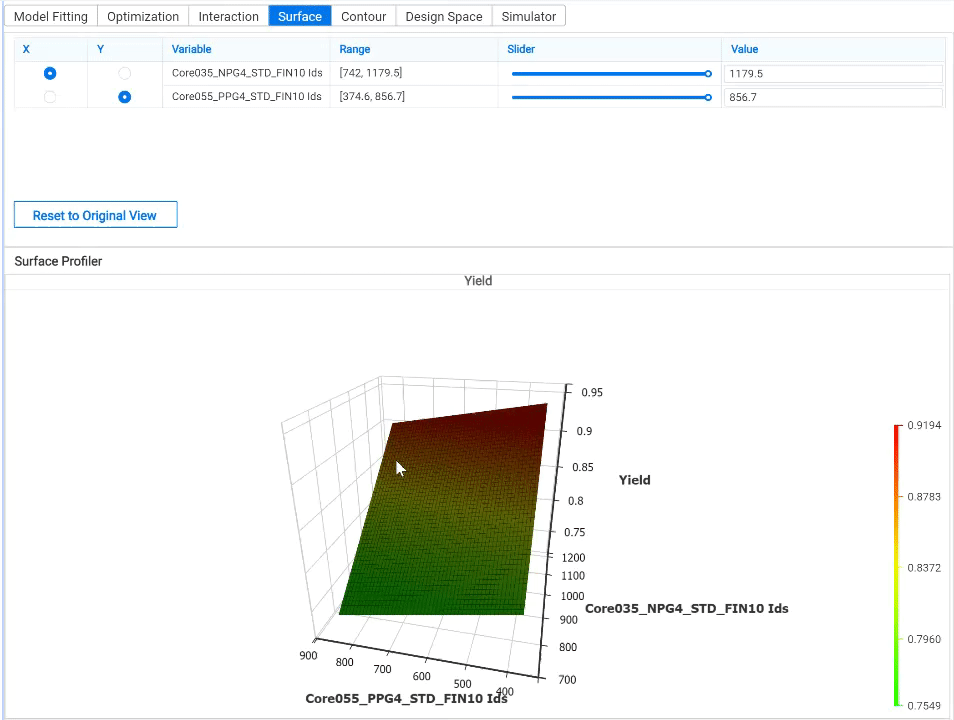This screenshot has width=954, height=720.
Task: Click the Variable column header
Action: coord(192,49)
